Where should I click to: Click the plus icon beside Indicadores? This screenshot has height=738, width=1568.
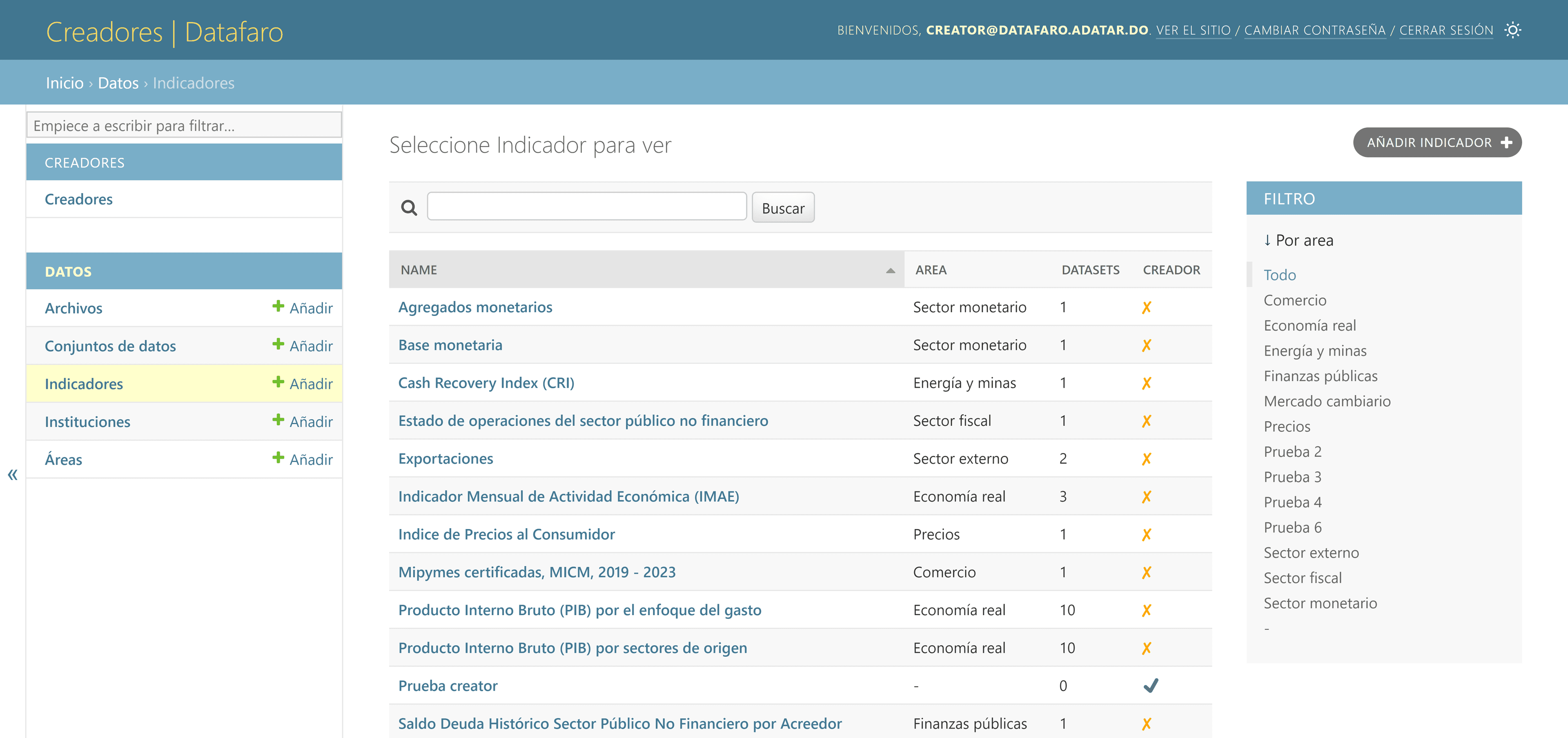pyautogui.click(x=278, y=382)
